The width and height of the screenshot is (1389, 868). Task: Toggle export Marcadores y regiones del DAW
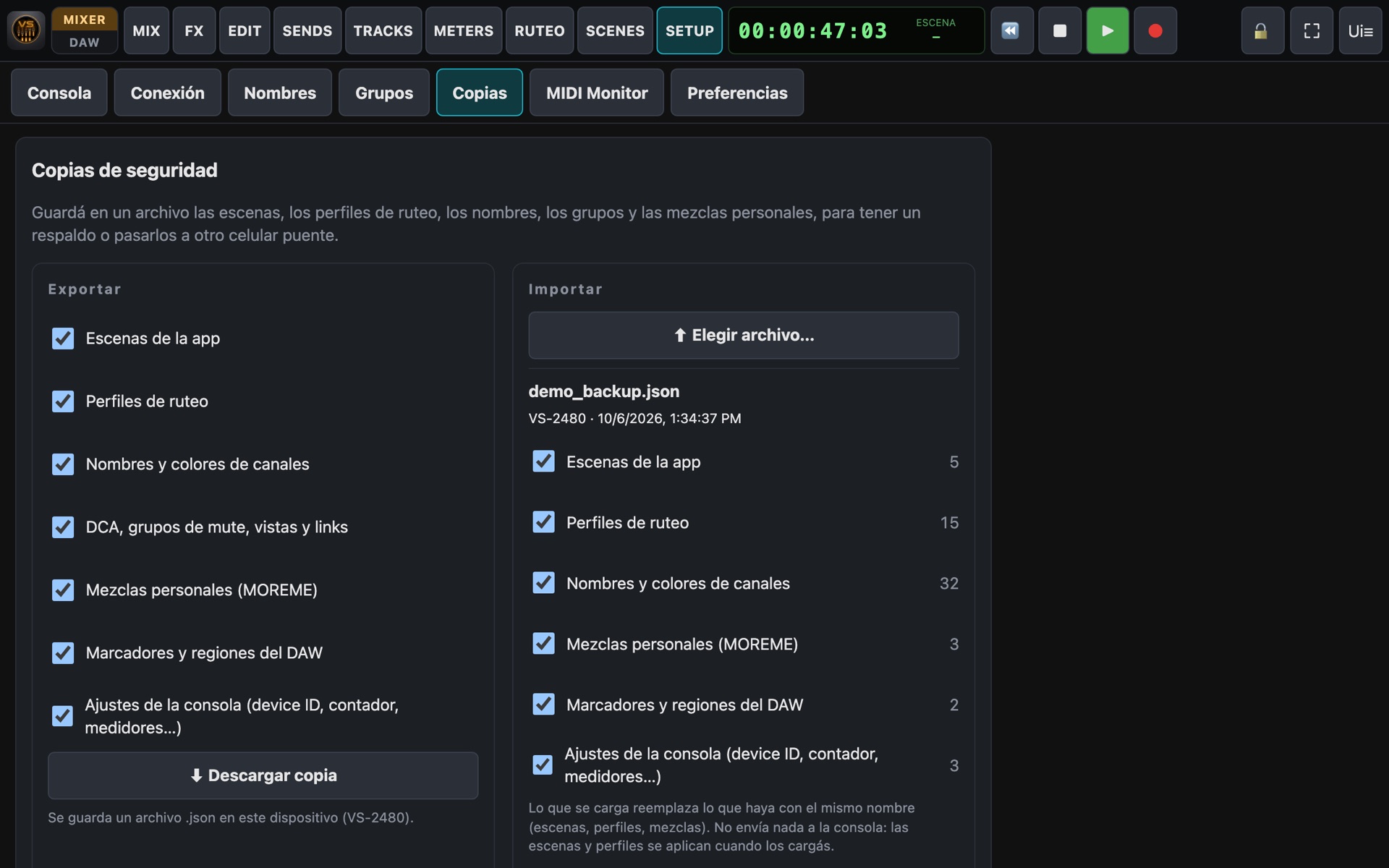(63, 653)
